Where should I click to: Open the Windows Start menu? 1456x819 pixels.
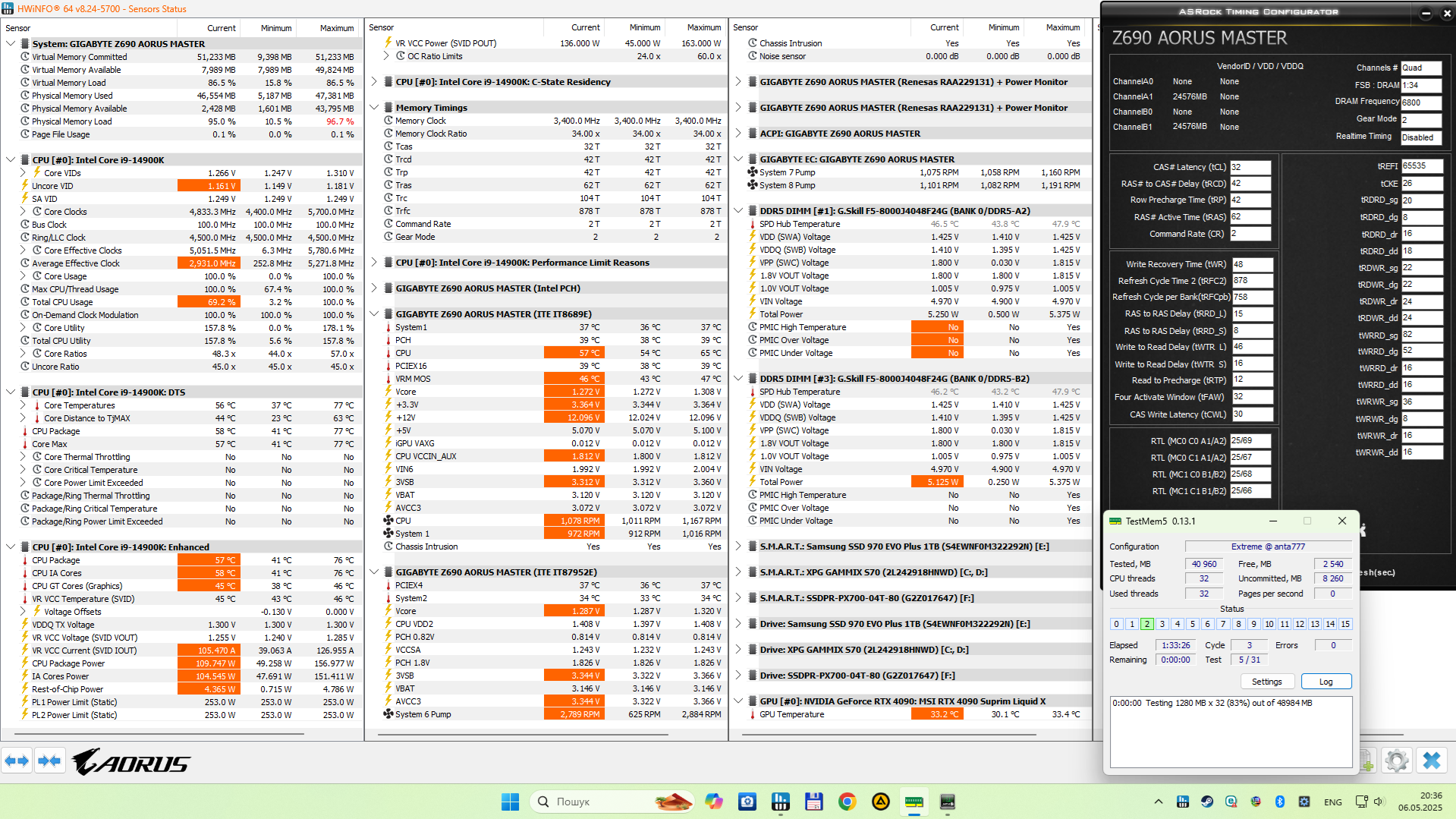pos(510,802)
